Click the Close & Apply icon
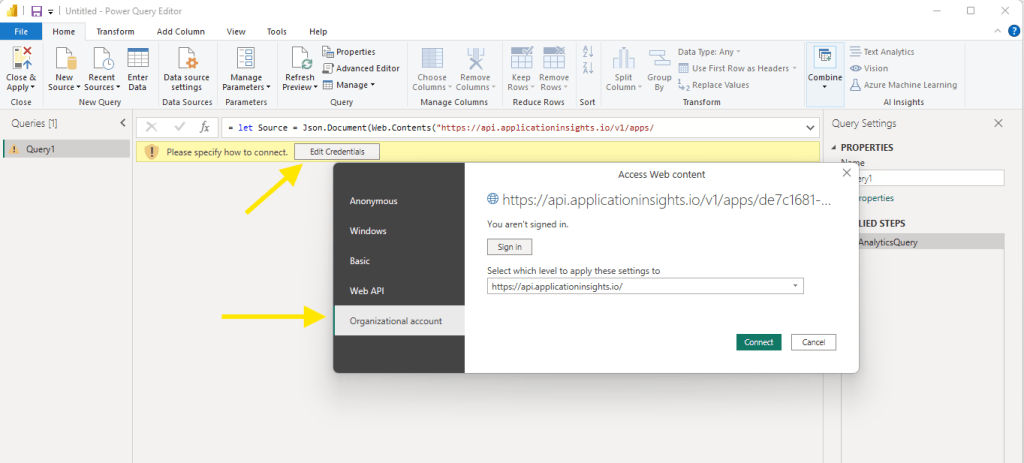Screen dimensions: 1024x463 coord(20,58)
